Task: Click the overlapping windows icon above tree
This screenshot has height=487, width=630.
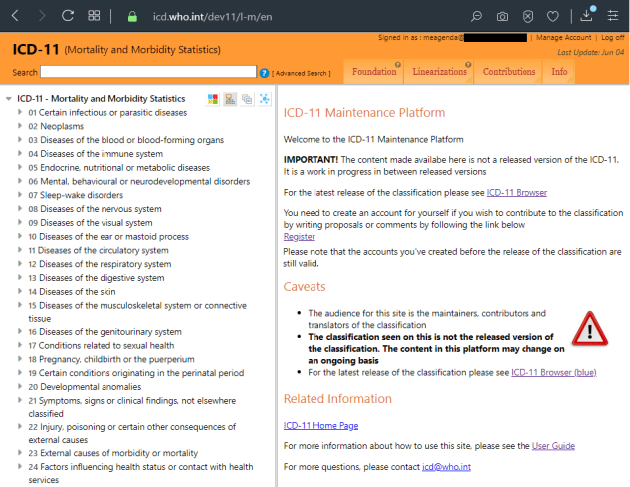Action: (246, 99)
